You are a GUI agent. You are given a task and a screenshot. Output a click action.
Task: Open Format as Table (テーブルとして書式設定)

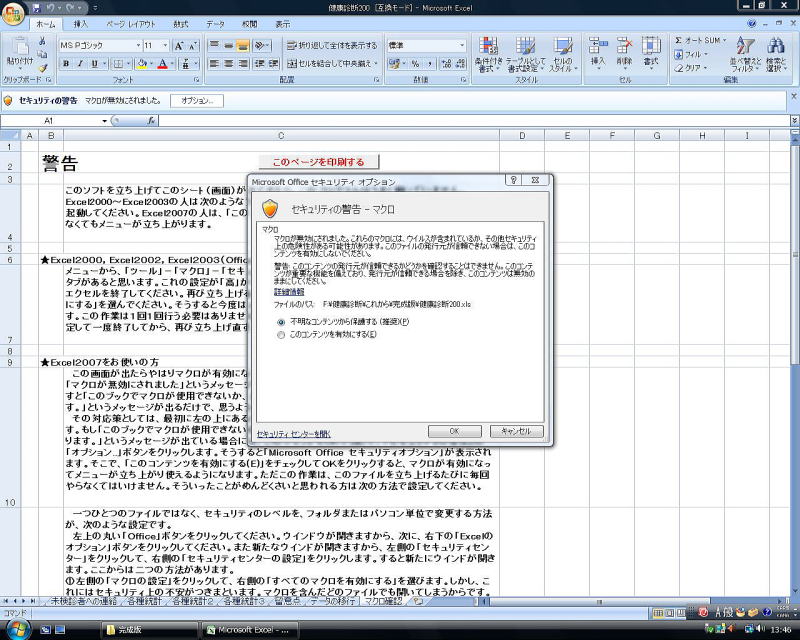[526, 54]
